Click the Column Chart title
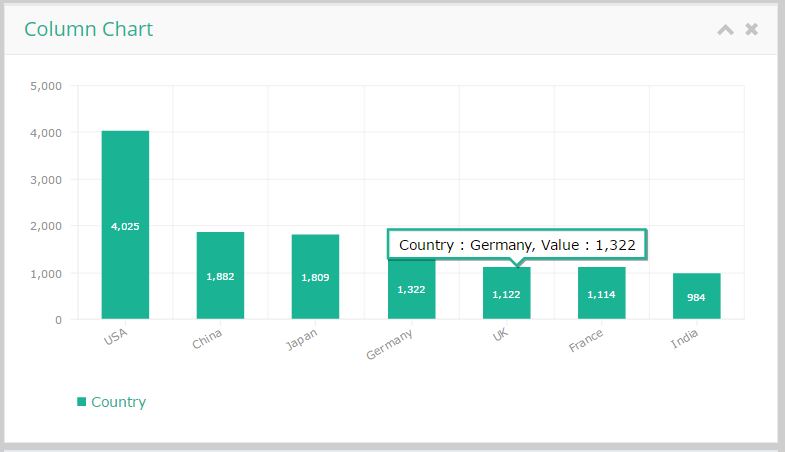 pos(89,29)
